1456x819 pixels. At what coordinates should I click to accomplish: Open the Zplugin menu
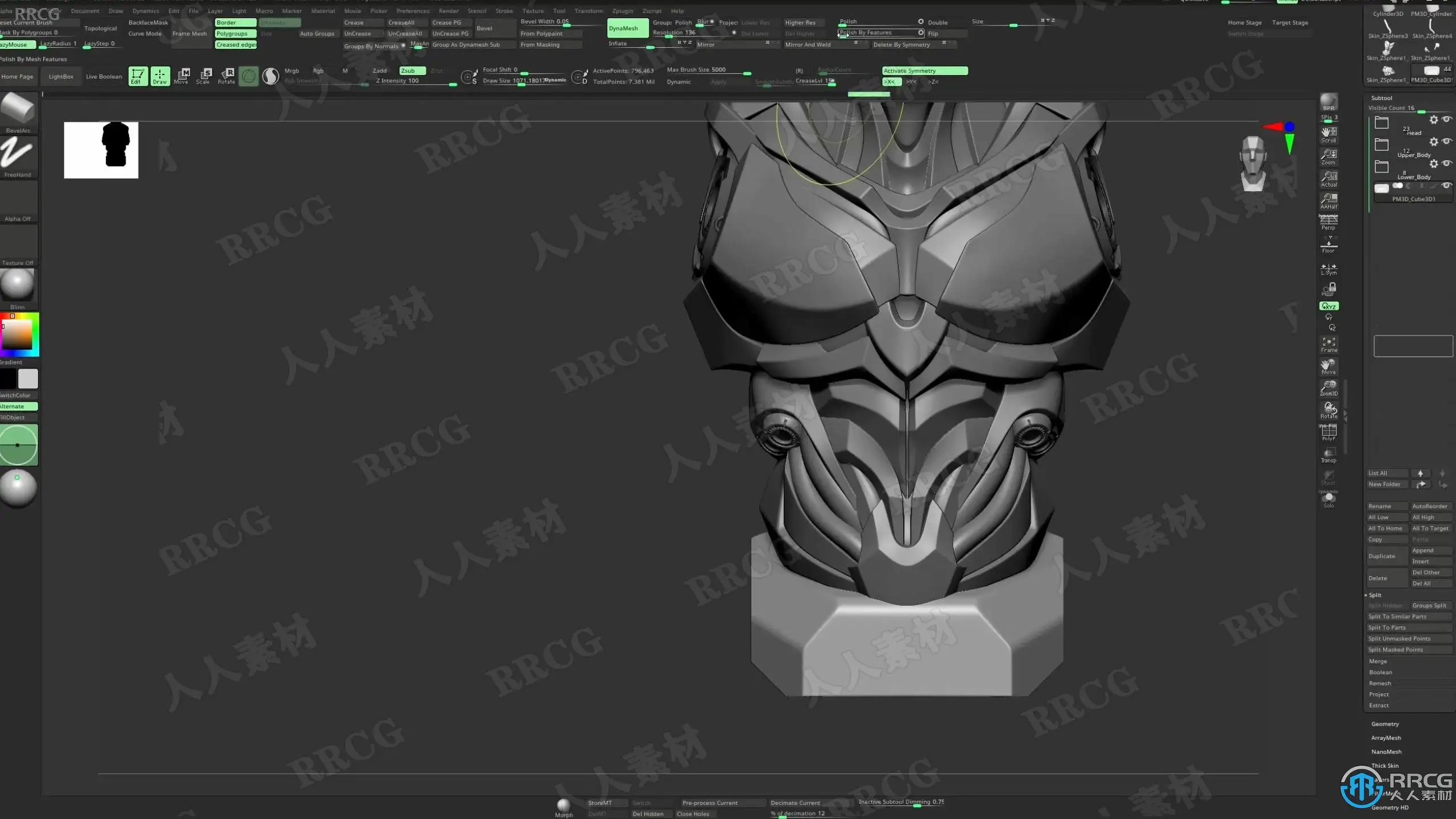click(622, 11)
